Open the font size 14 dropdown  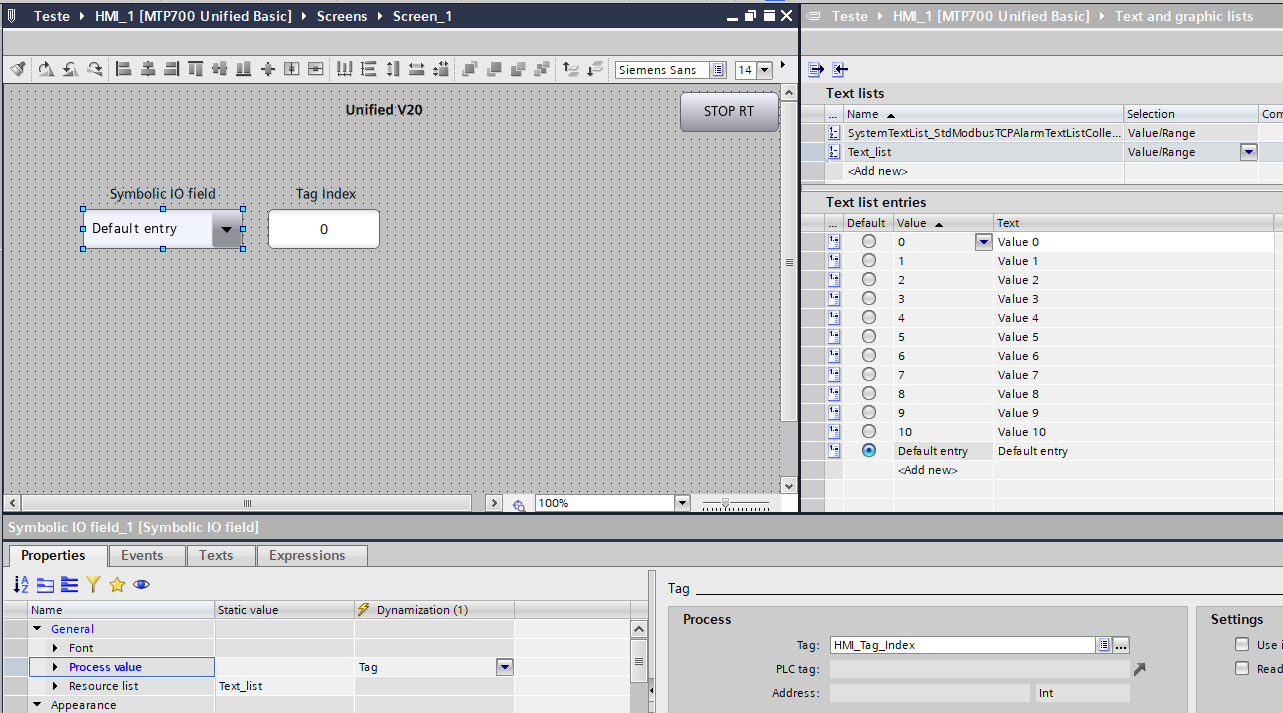pyautogui.click(x=765, y=70)
